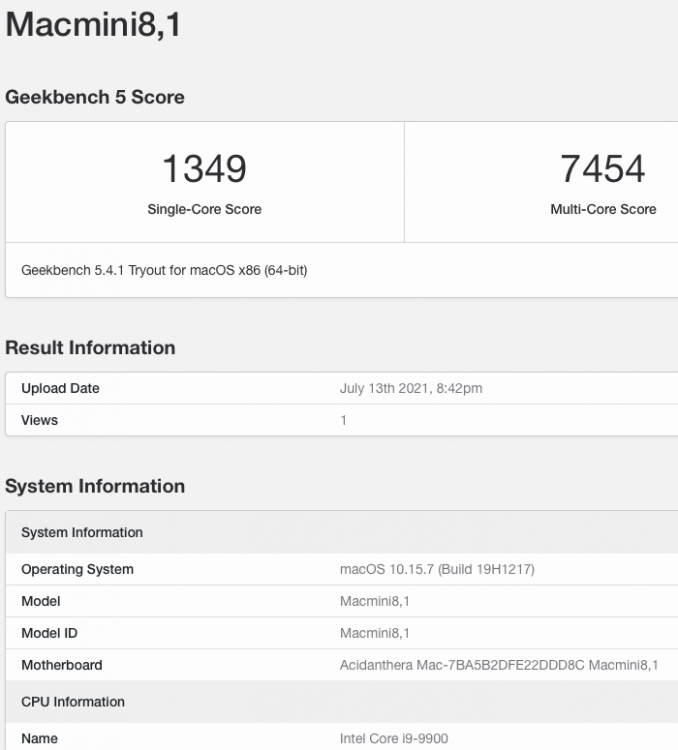Click the Model ID label
The width and height of the screenshot is (678, 750).
(x=49, y=633)
